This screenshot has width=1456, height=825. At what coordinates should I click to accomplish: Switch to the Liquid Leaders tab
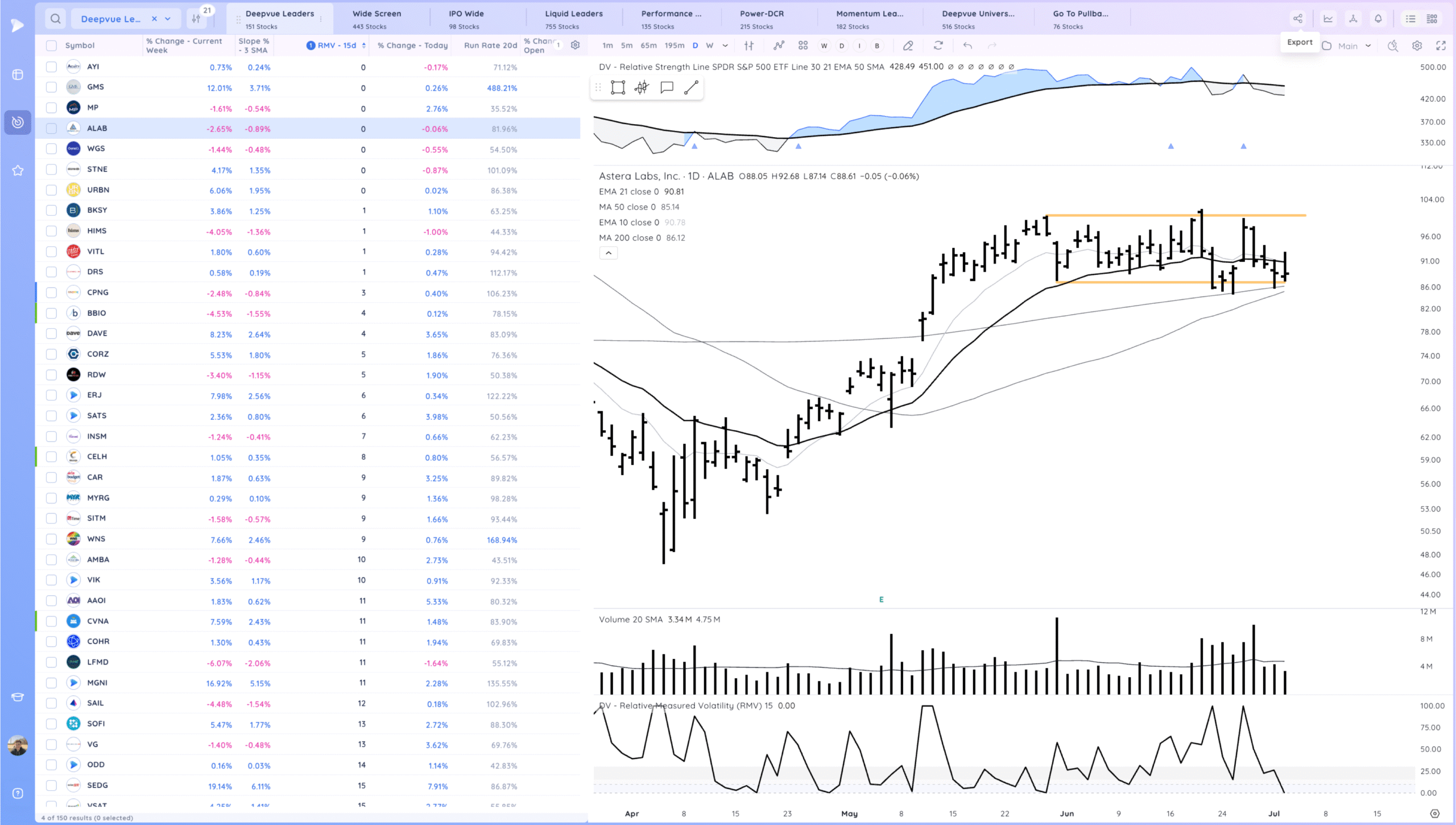[x=573, y=19]
